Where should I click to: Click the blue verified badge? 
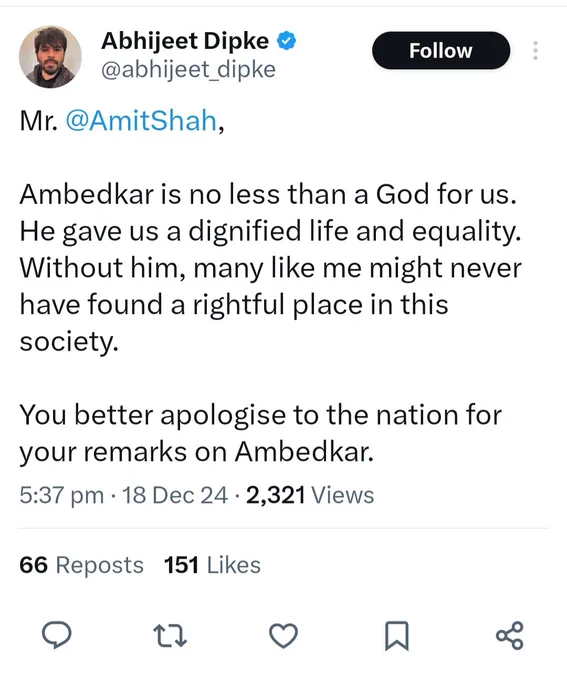click(x=286, y=41)
